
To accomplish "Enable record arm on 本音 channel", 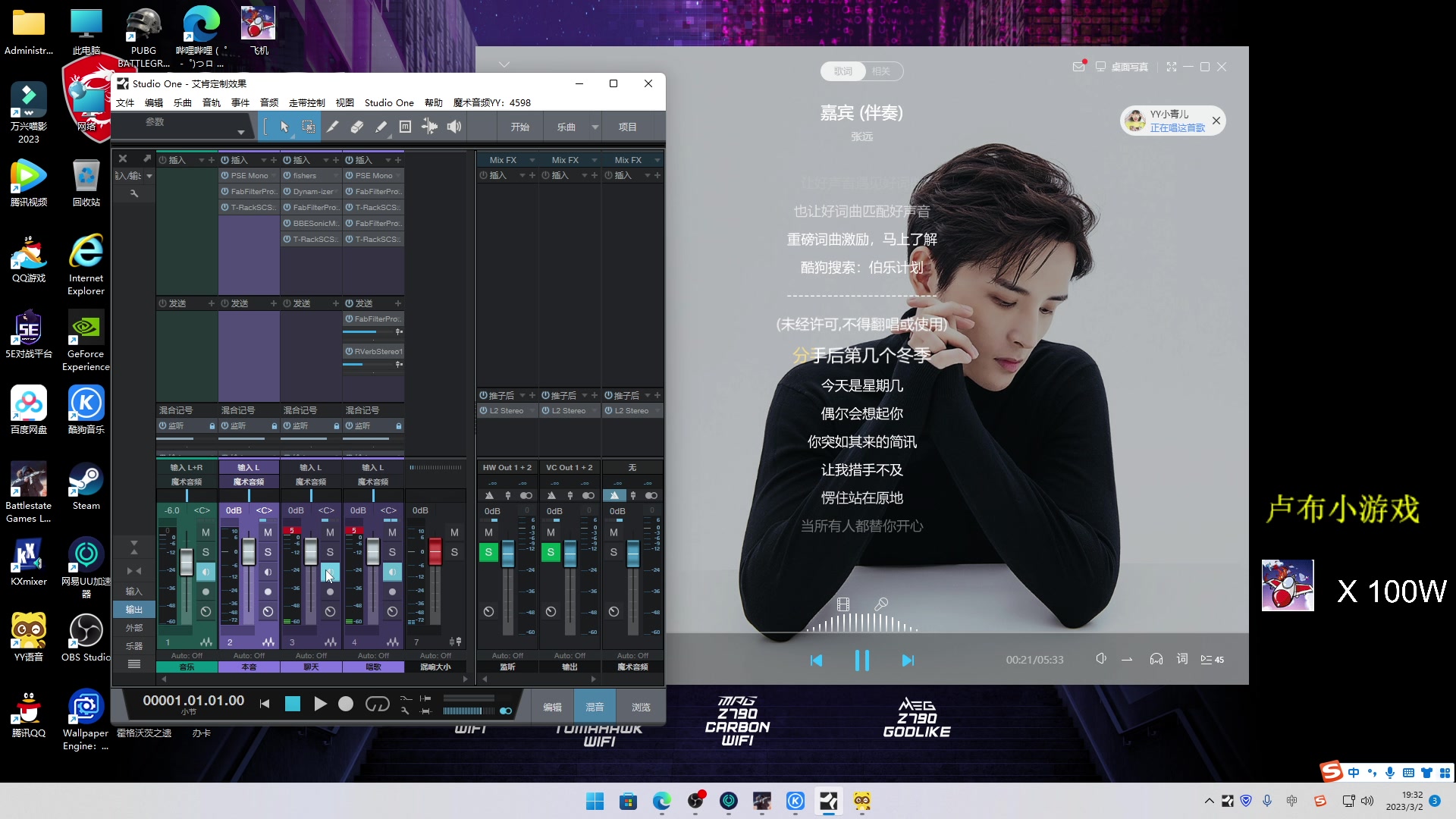I will [x=268, y=592].
